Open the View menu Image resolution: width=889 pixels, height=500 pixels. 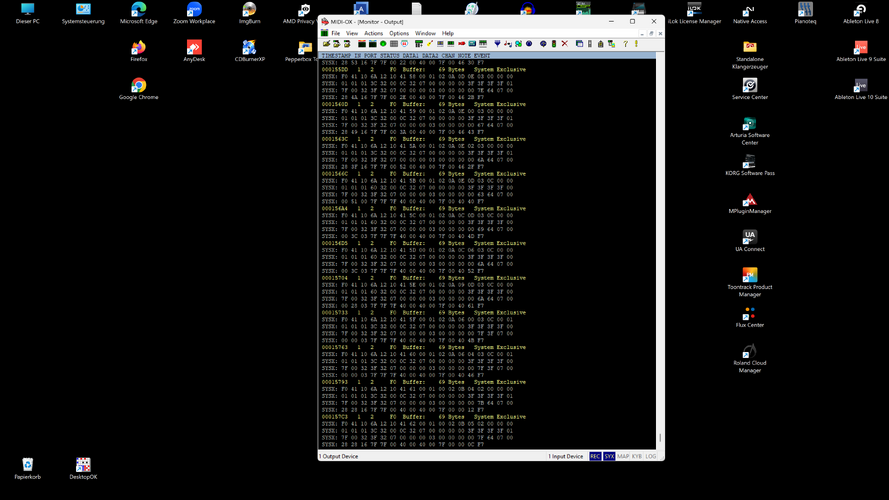click(x=352, y=33)
